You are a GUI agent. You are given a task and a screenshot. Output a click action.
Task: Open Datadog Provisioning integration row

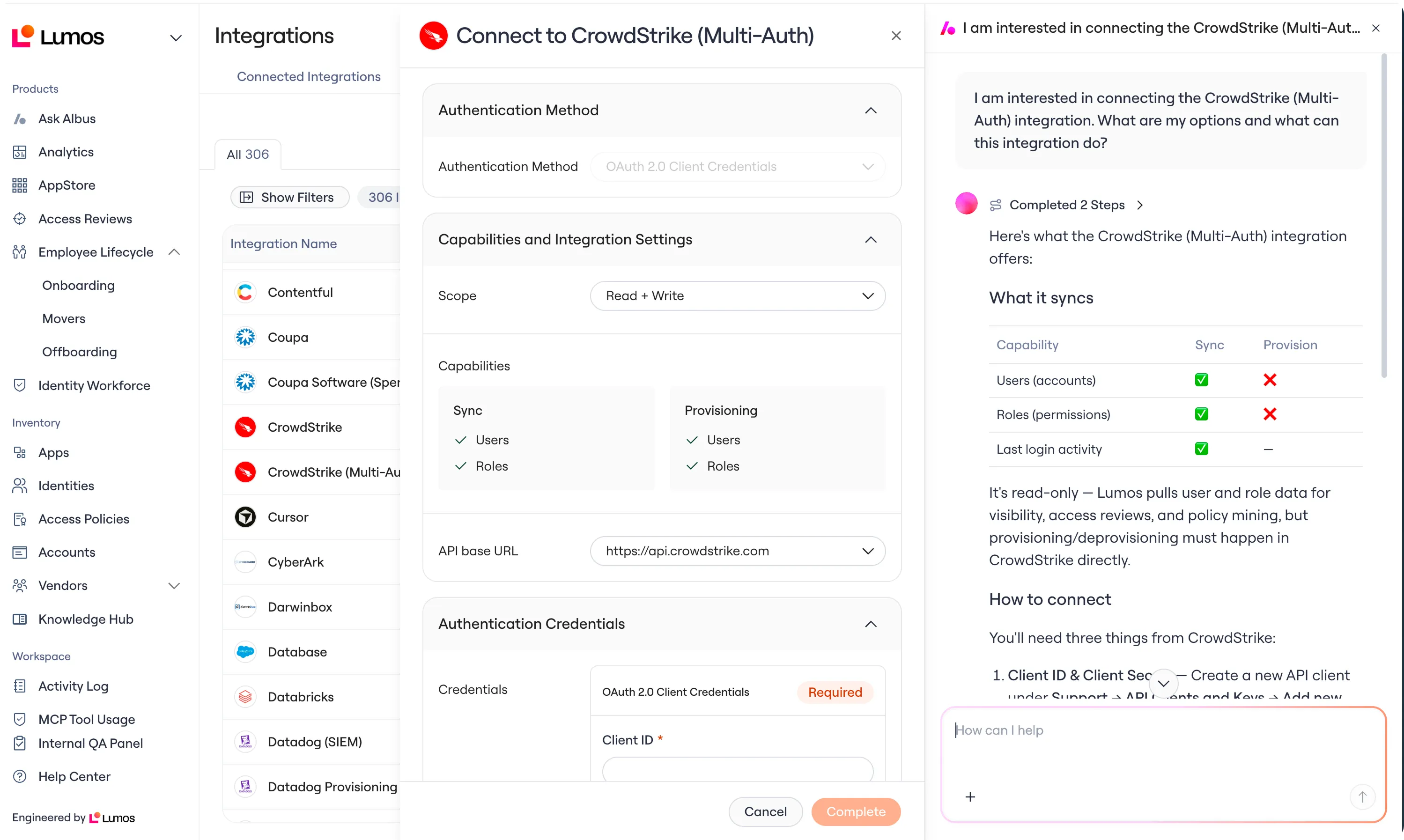[x=311, y=787]
